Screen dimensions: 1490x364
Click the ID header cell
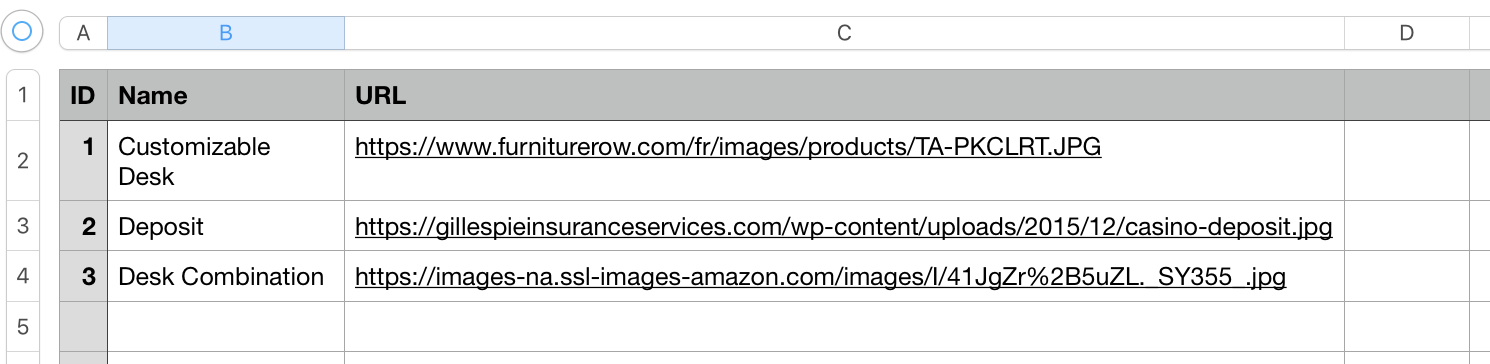(x=84, y=96)
